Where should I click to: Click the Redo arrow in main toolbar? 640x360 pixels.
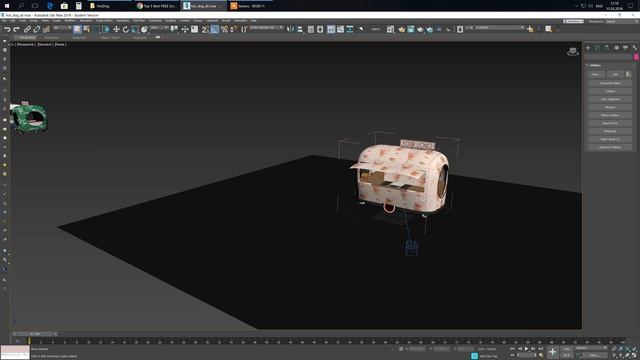(16, 29)
